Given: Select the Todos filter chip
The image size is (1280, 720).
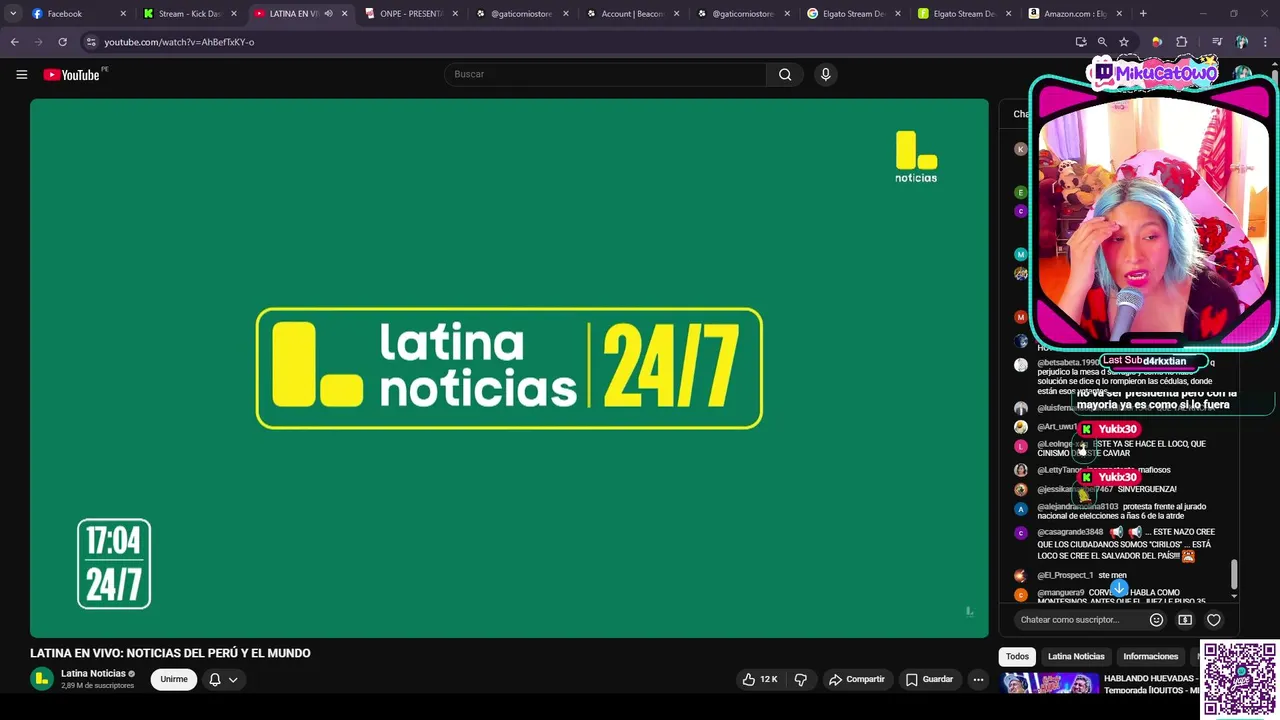Looking at the screenshot, I should pos(1017,656).
